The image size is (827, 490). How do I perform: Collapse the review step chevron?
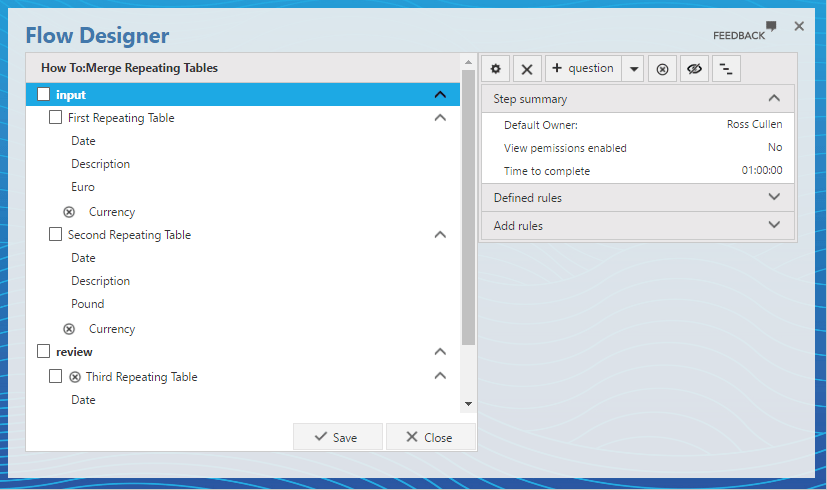pyautogui.click(x=440, y=352)
